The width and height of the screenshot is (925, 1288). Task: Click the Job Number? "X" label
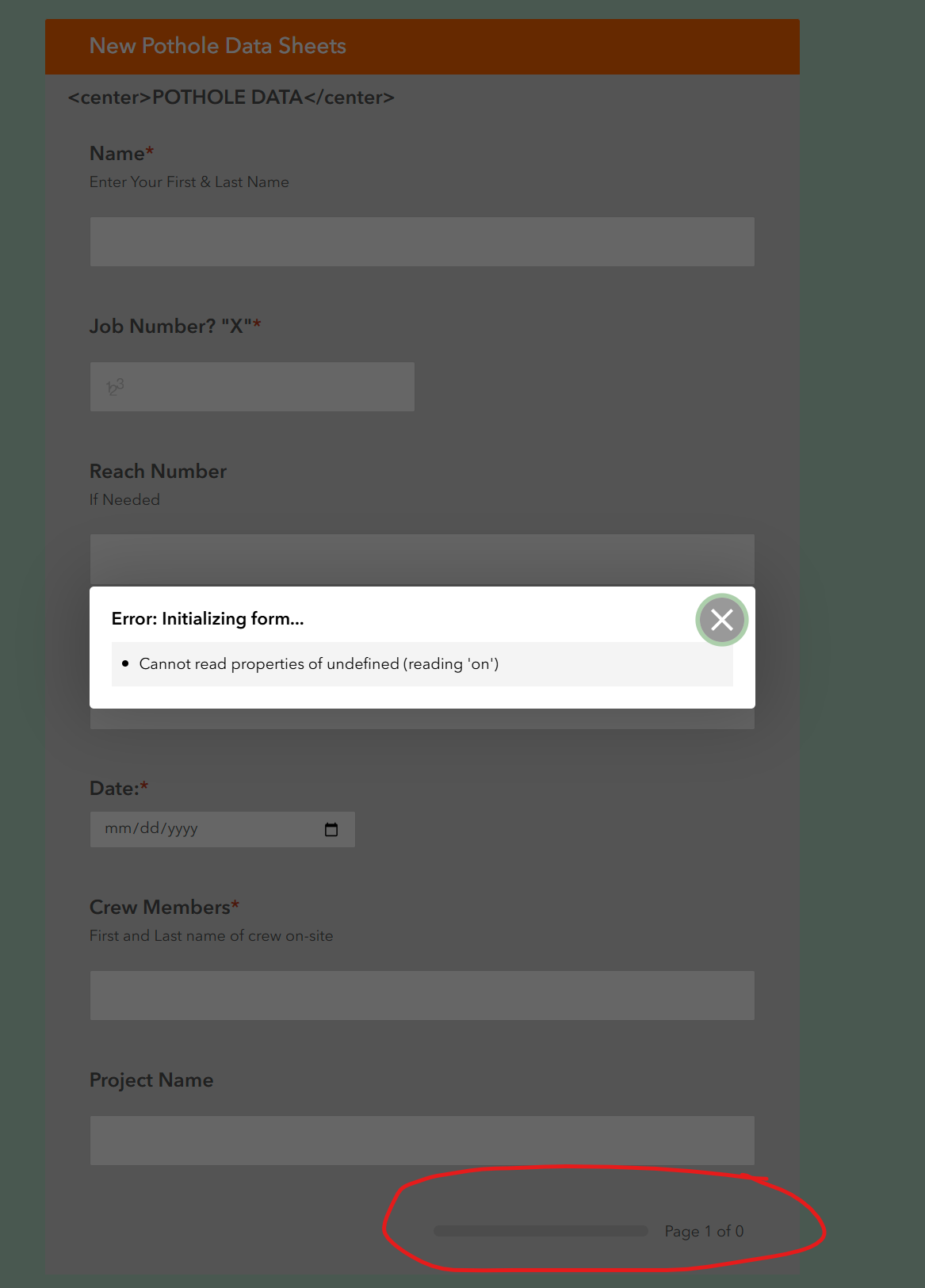click(175, 326)
